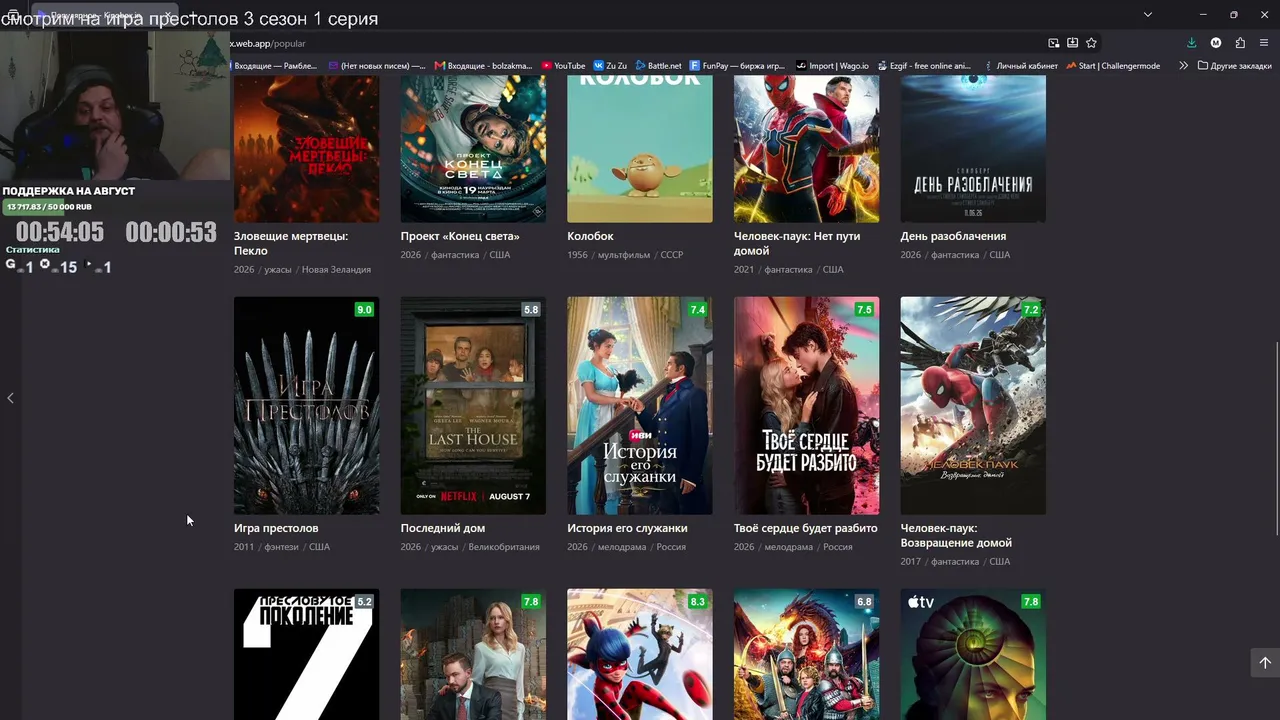Click the title text Твоё сердце будет разбито
Viewport: 1280px width, 720px height.
(x=806, y=528)
